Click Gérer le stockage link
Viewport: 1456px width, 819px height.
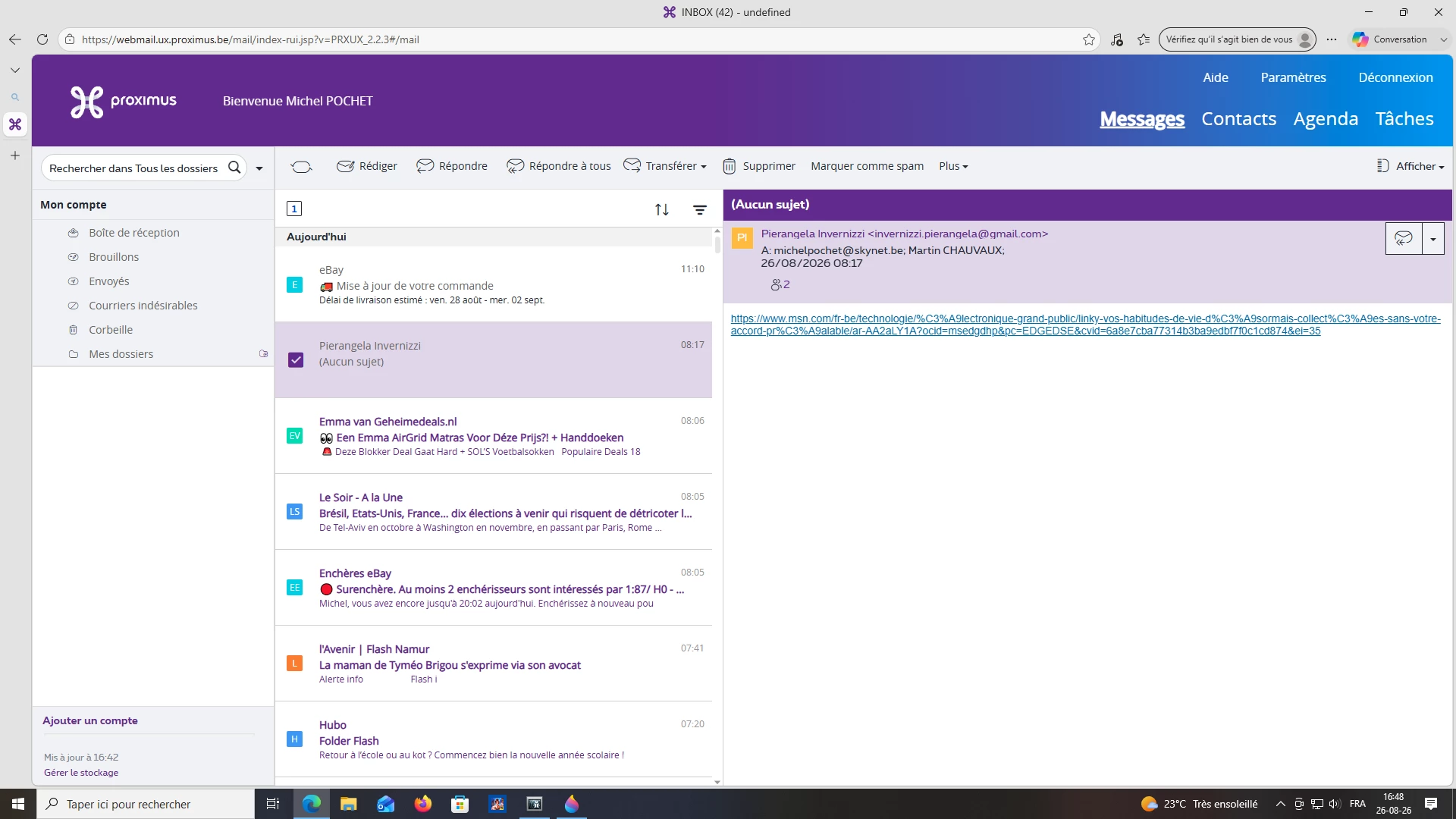(x=81, y=773)
